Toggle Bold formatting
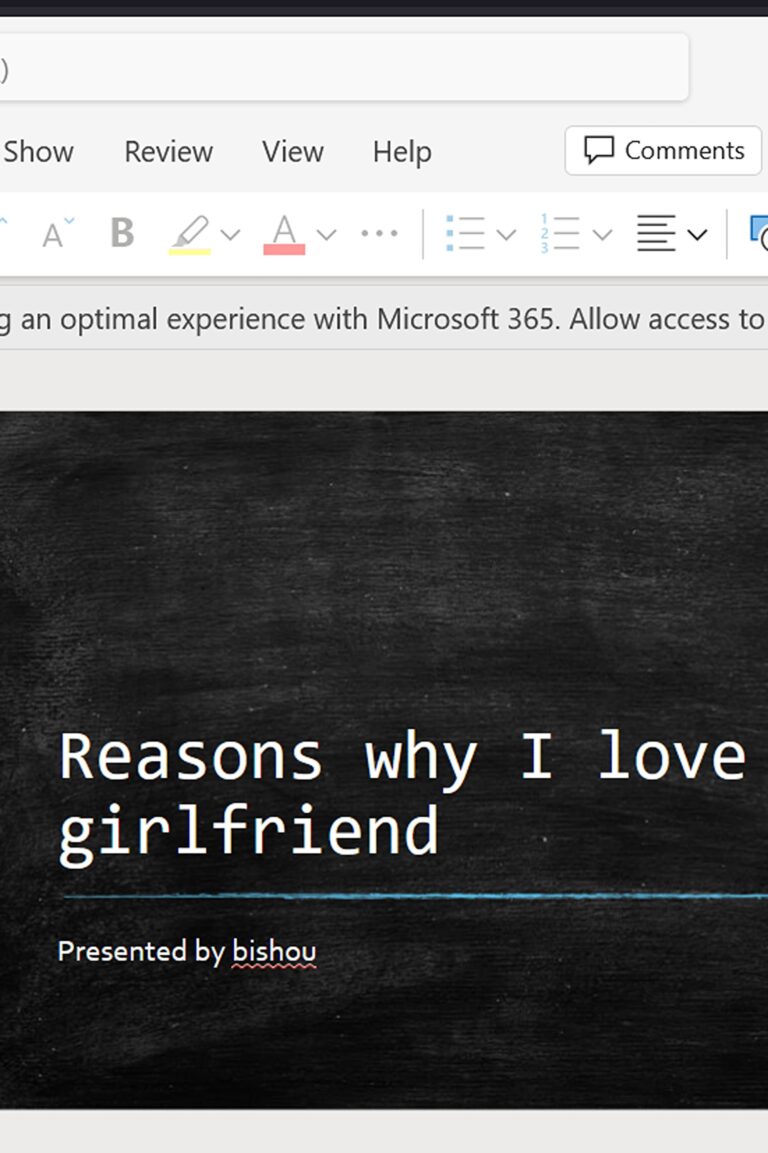The width and height of the screenshot is (768, 1153). pos(122,234)
